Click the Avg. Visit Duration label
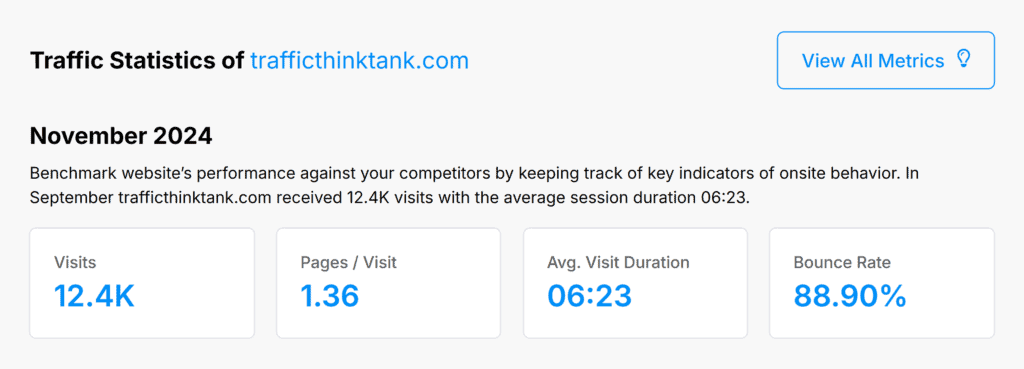Screen dimensions: 1024x369 tap(618, 263)
